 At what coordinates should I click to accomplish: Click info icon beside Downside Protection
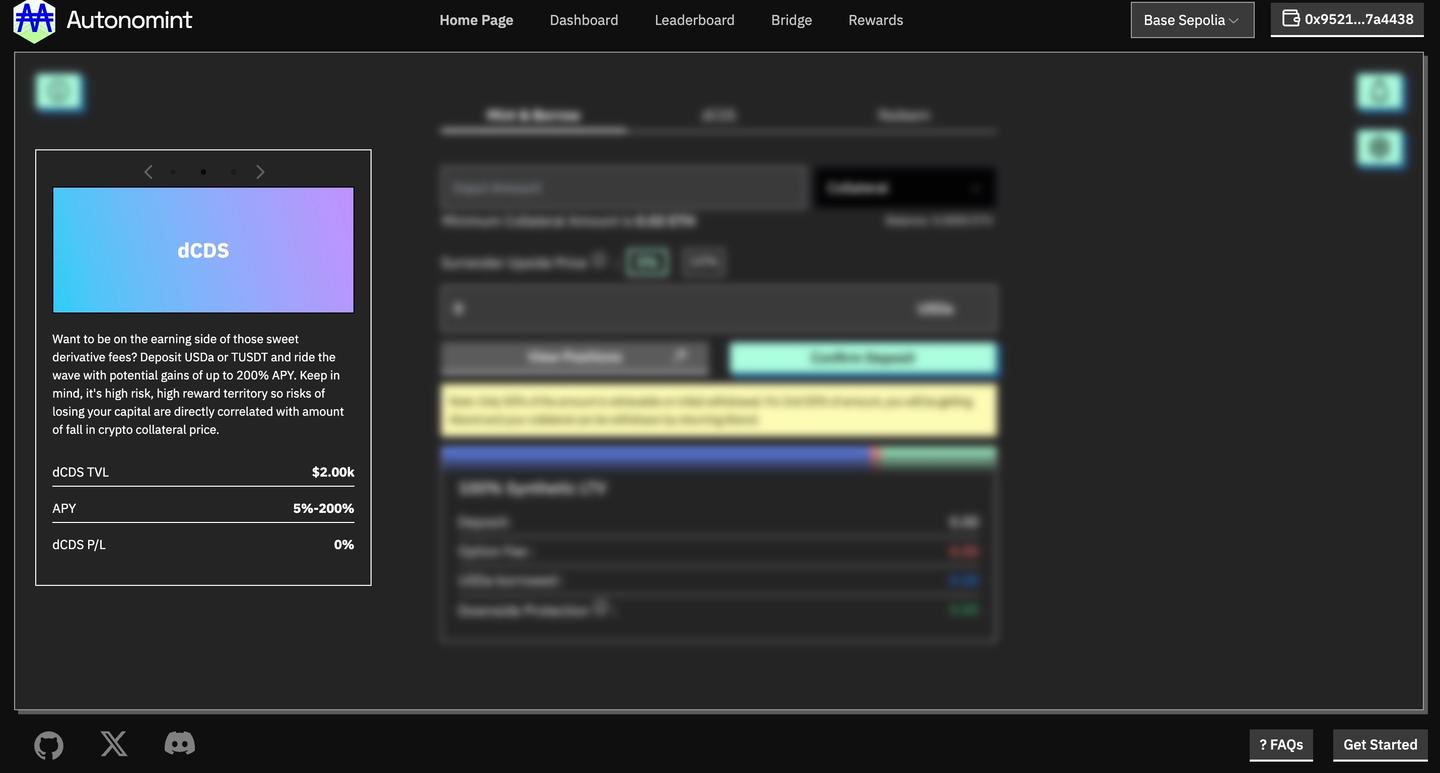pyautogui.click(x=601, y=608)
